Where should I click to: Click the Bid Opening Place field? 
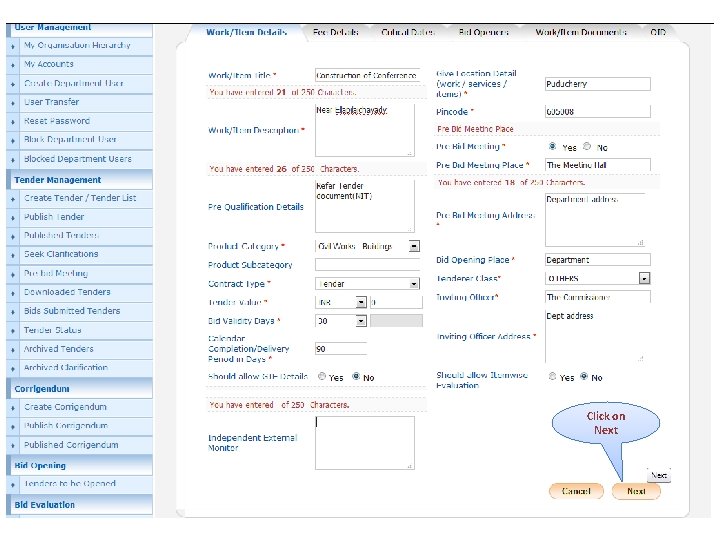597,260
